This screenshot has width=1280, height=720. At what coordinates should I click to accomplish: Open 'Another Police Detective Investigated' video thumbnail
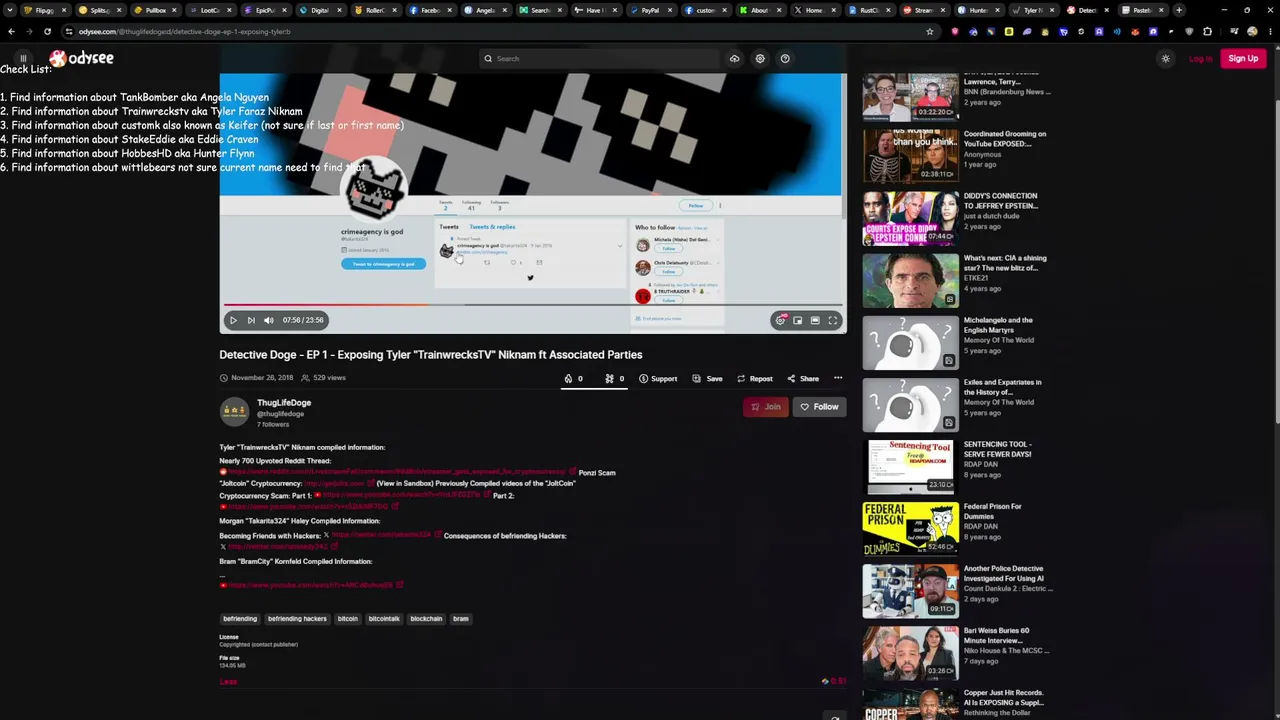[910, 589]
